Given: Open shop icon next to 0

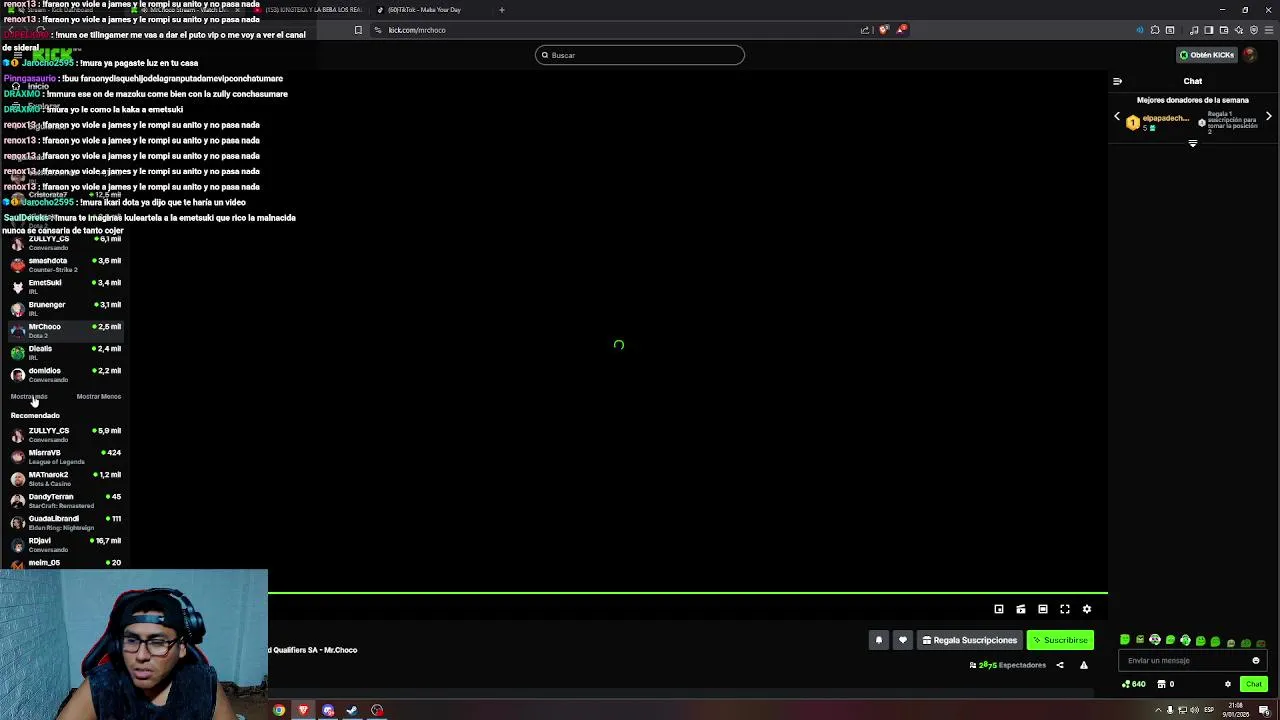Looking at the screenshot, I should coord(1161,684).
